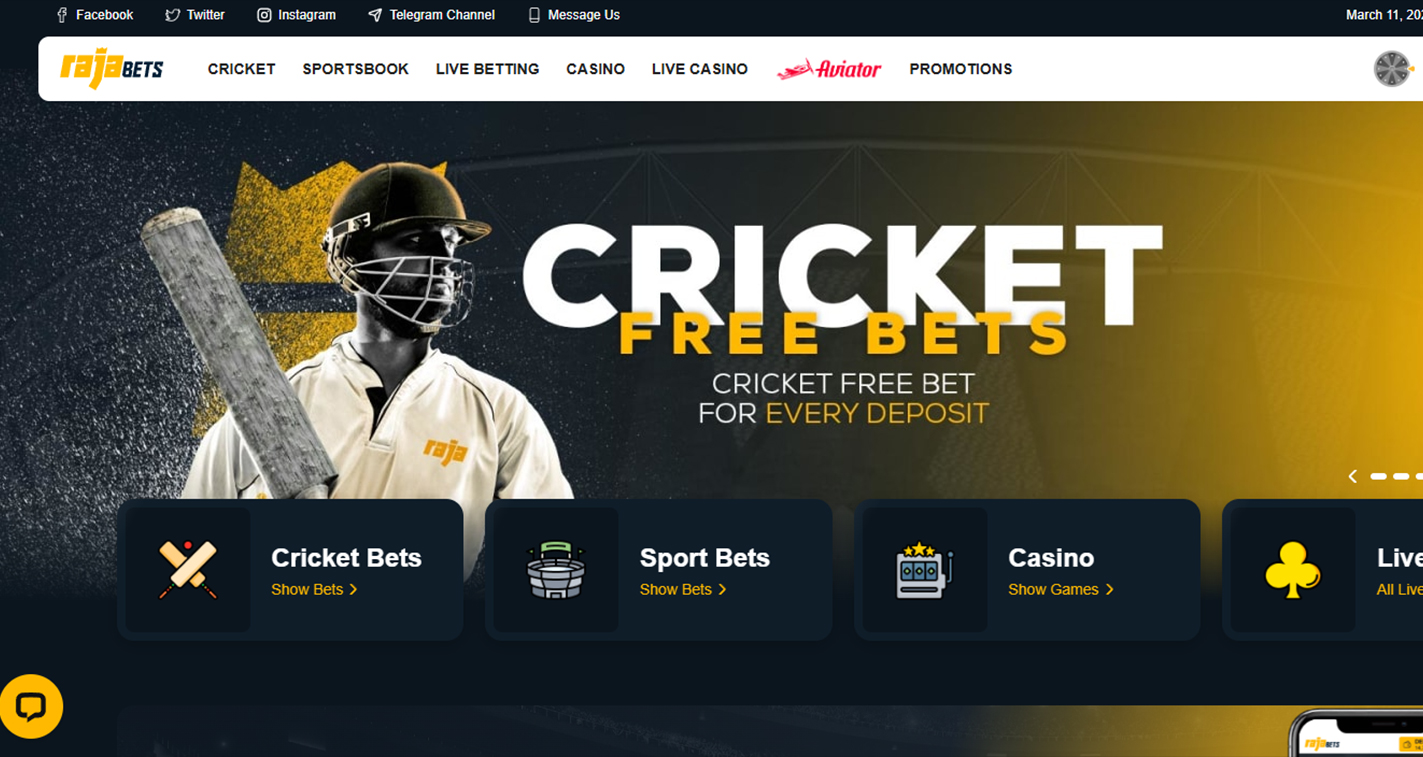Open Show Bets under Cricket Bets
Image resolution: width=1423 pixels, height=757 pixels.
314,589
